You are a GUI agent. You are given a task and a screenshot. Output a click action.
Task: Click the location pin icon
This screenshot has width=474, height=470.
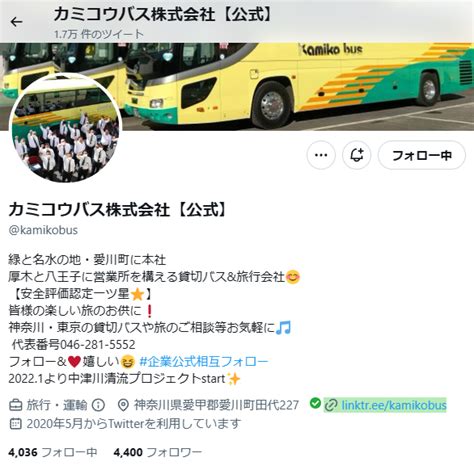(123, 405)
